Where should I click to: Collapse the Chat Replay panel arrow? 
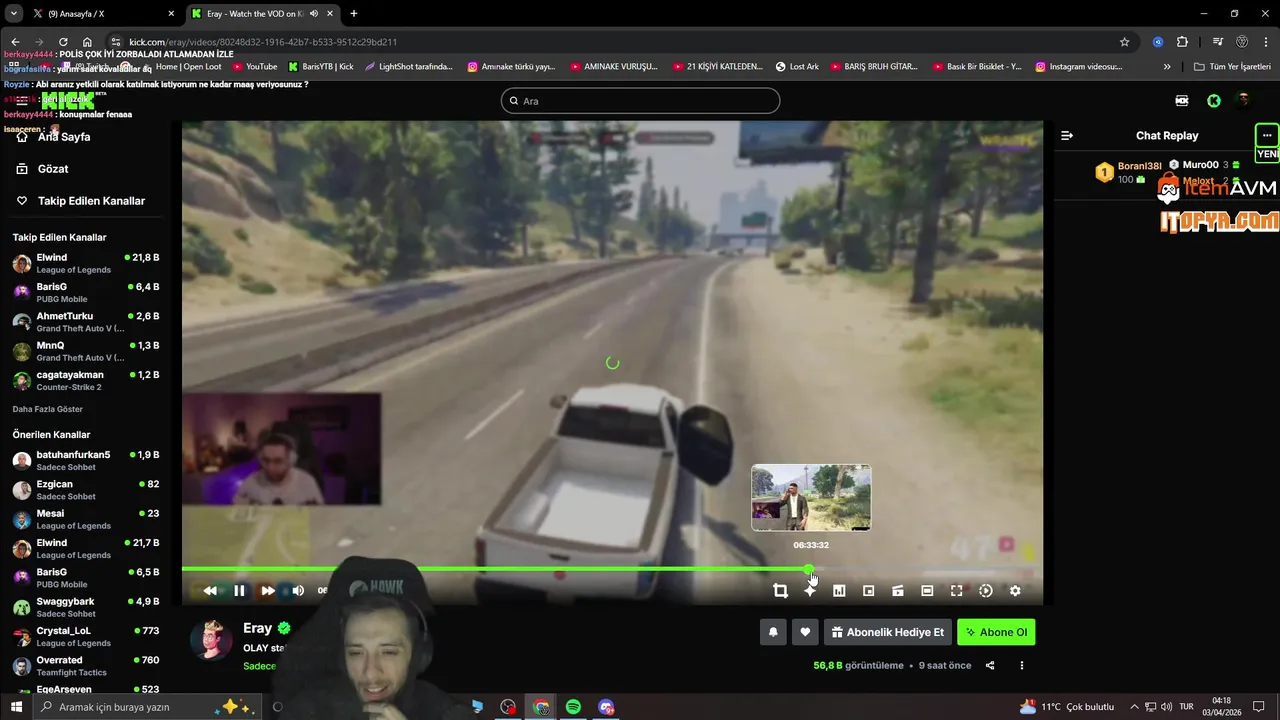coord(1067,135)
